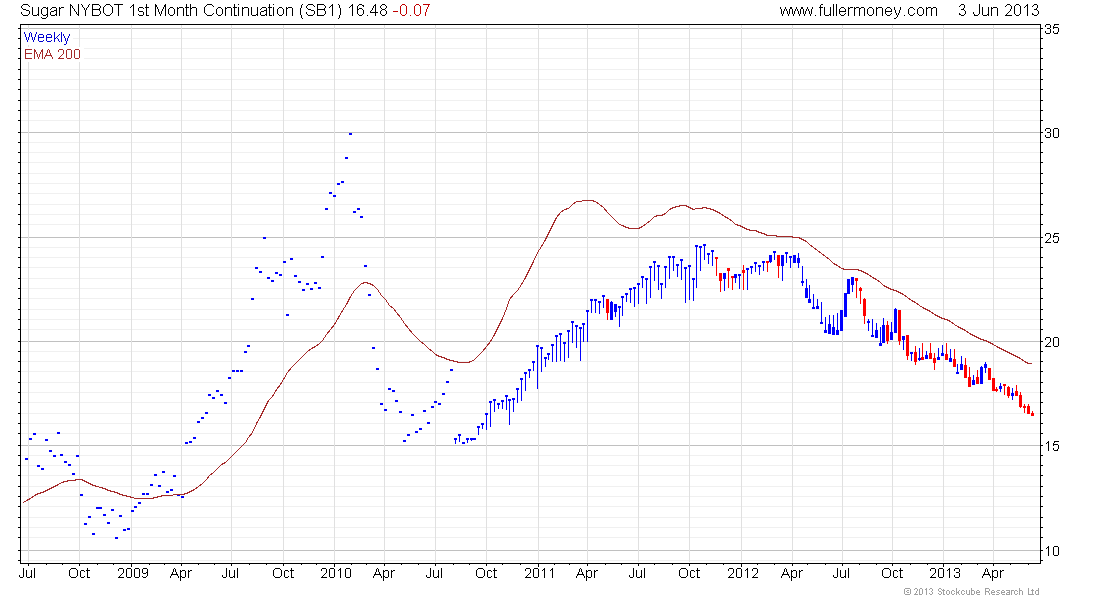The width and height of the screenshot is (1100, 600).
Task: Click the '2013' label on time axis
Action: tap(945, 573)
